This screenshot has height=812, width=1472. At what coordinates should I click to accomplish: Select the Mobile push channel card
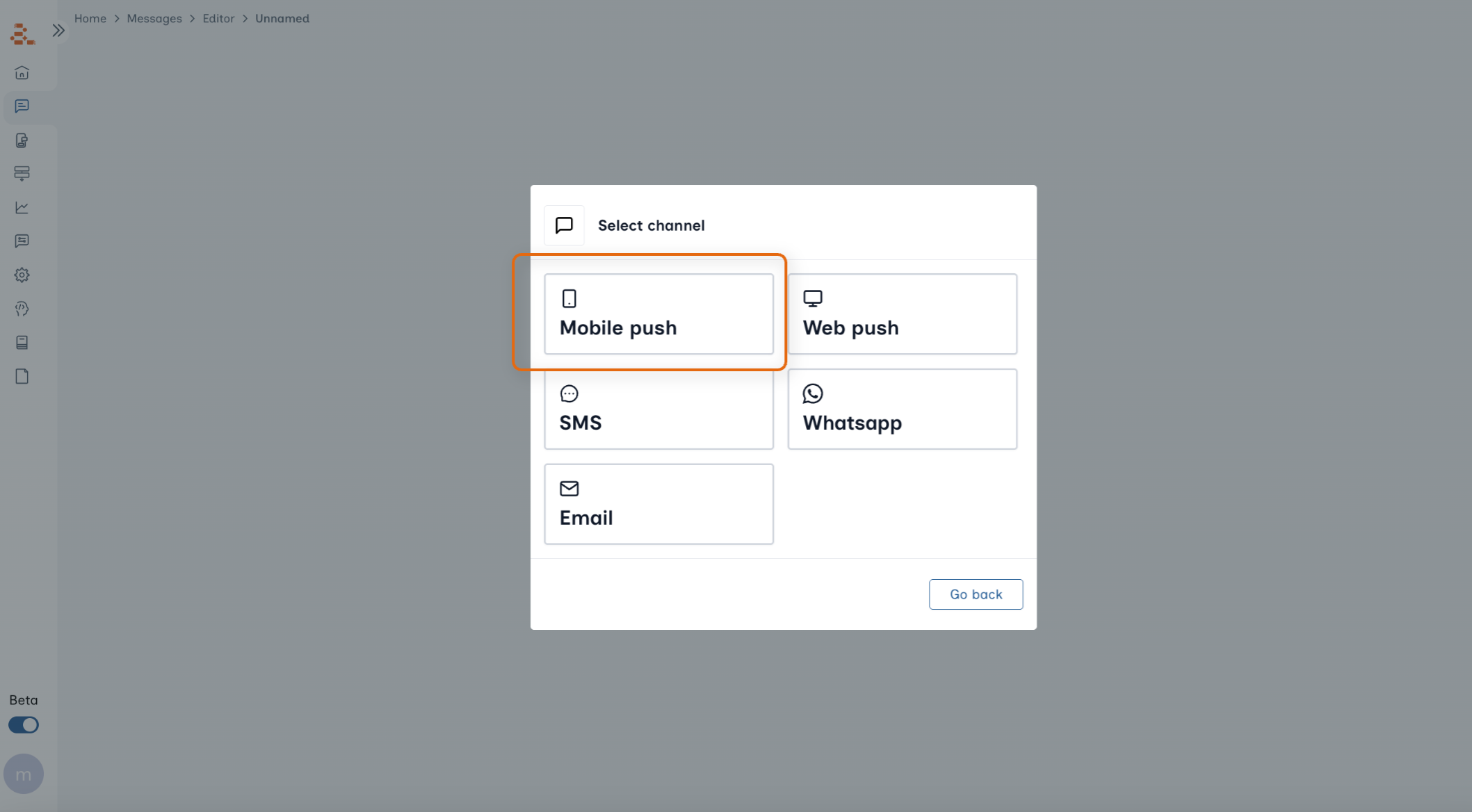click(x=658, y=314)
